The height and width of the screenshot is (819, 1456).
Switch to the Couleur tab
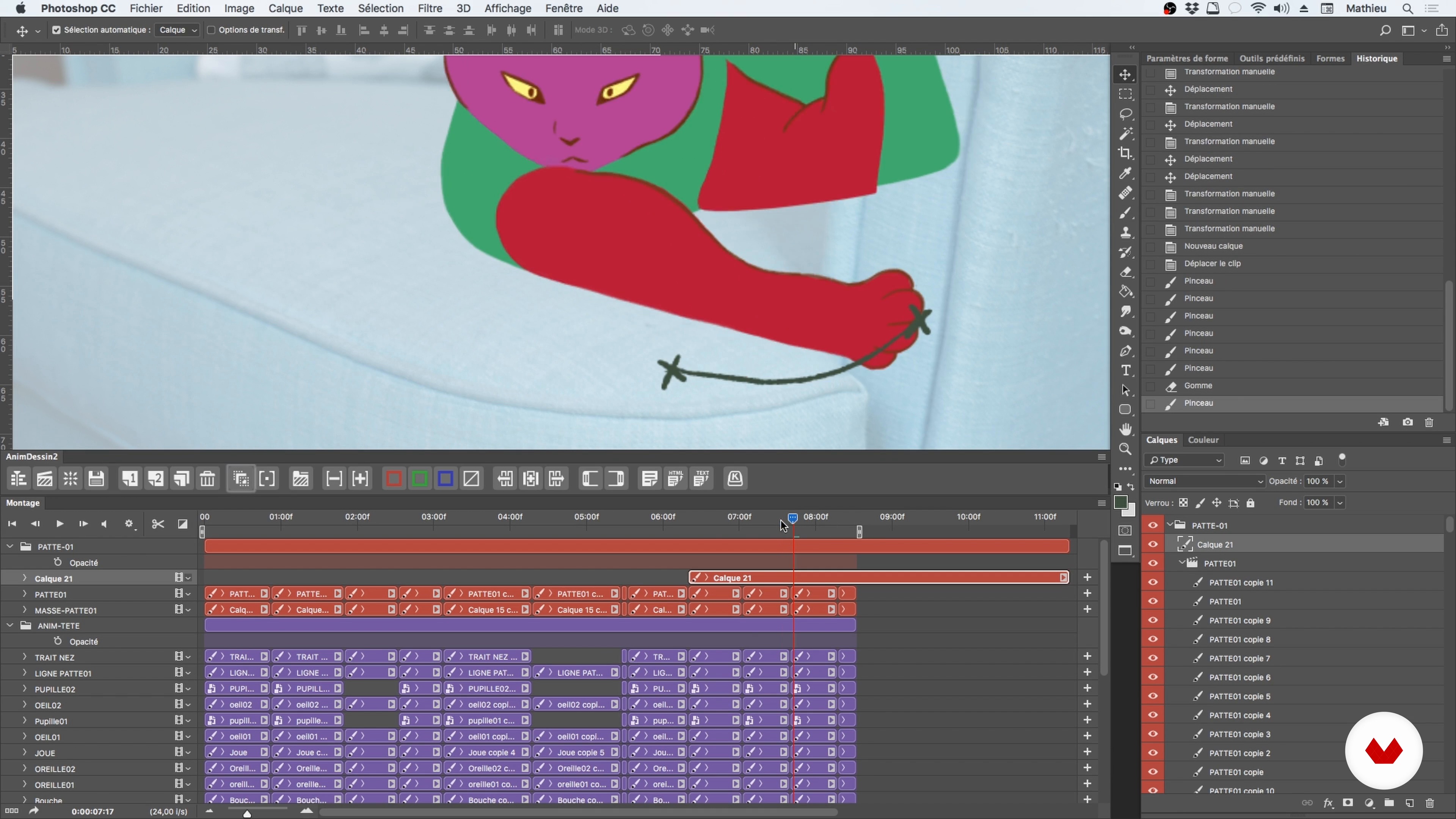pyautogui.click(x=1203, y=440)
